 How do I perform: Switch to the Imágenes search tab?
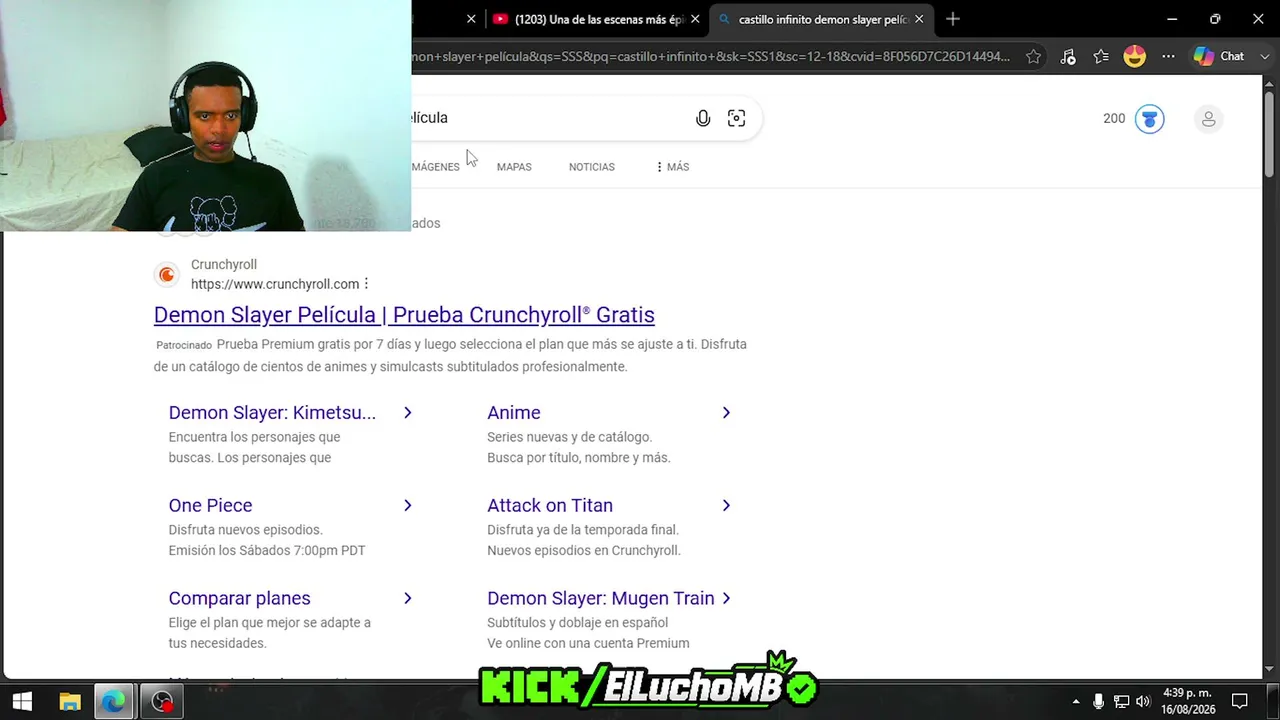(436, 167)
